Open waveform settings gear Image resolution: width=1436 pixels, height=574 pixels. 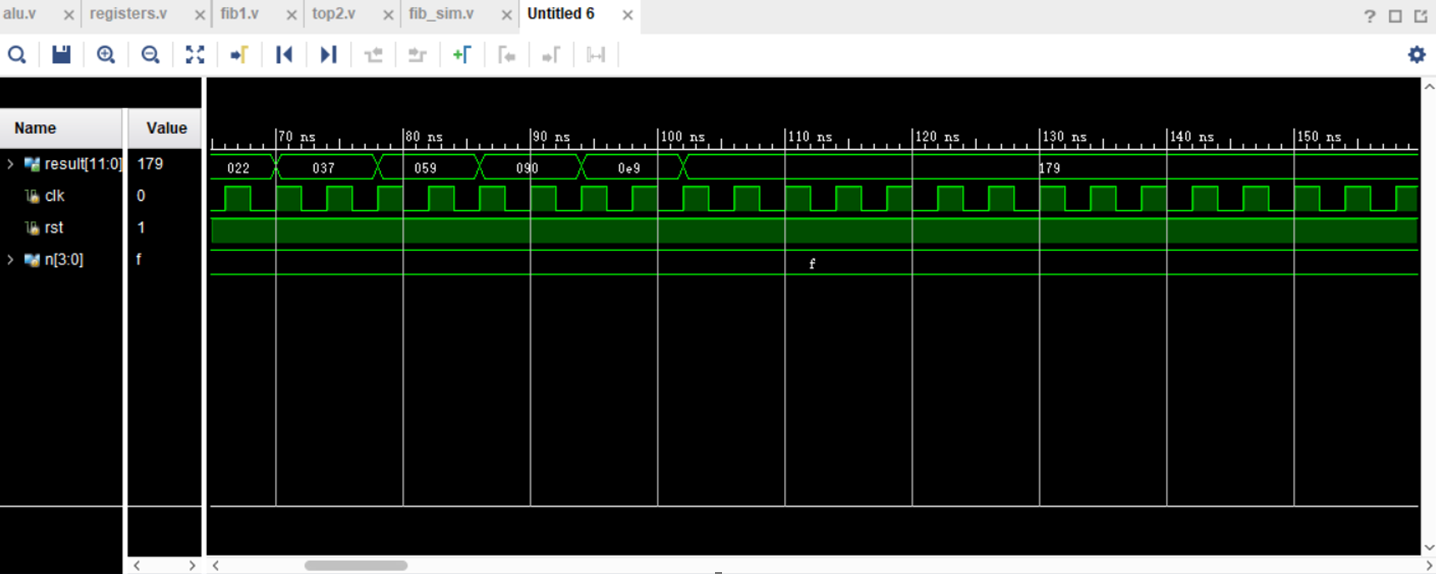1417,55
